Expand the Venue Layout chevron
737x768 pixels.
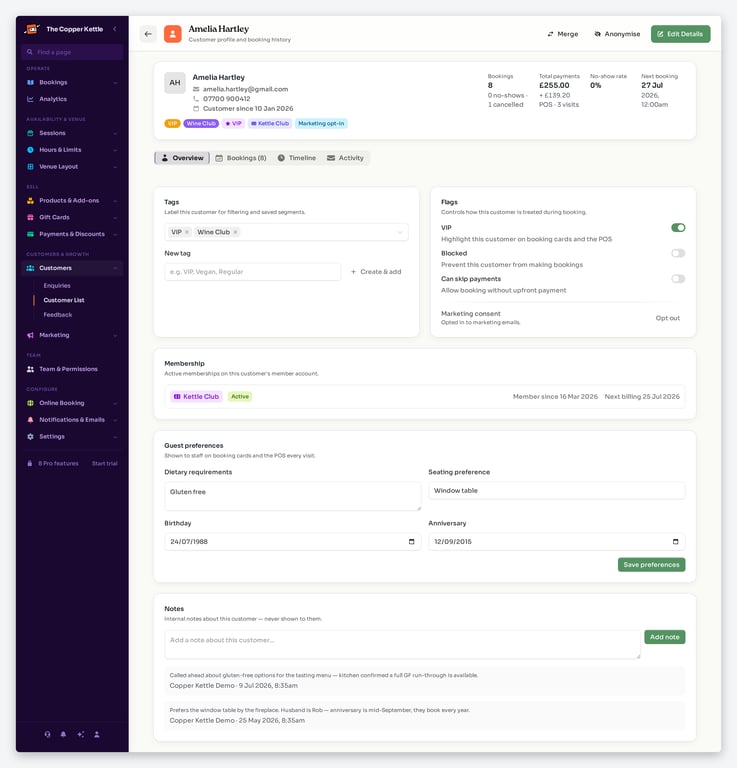tap(115, 167)
